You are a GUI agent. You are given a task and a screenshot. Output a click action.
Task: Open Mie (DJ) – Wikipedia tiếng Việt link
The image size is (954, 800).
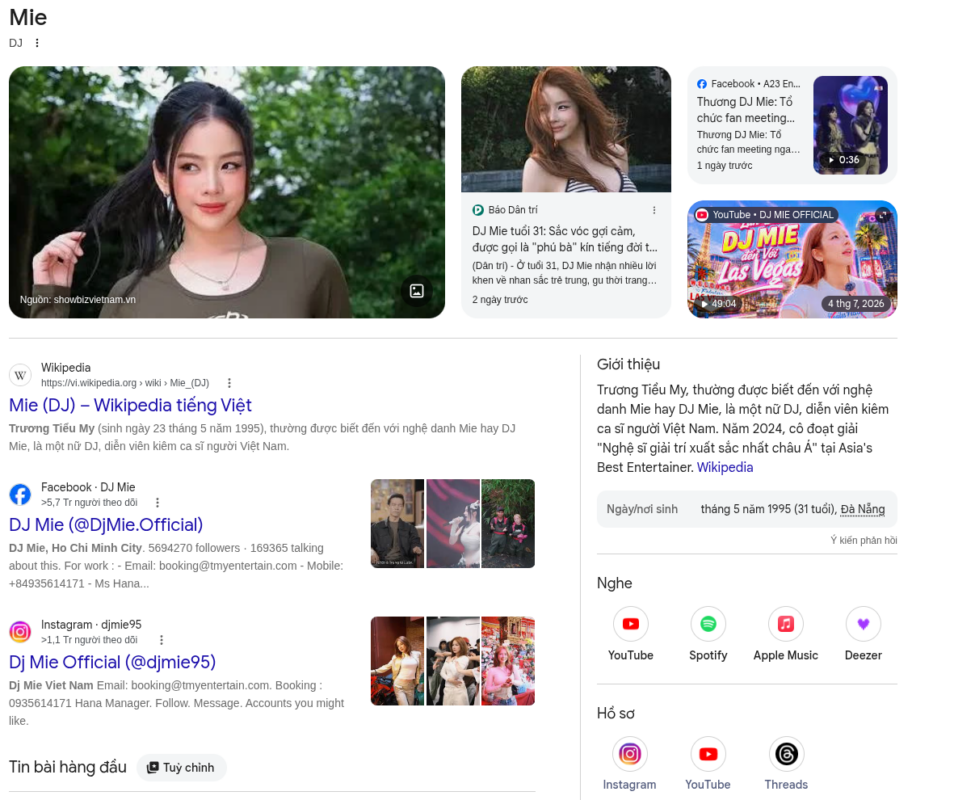pyautogui.click(x=130, y=405)
